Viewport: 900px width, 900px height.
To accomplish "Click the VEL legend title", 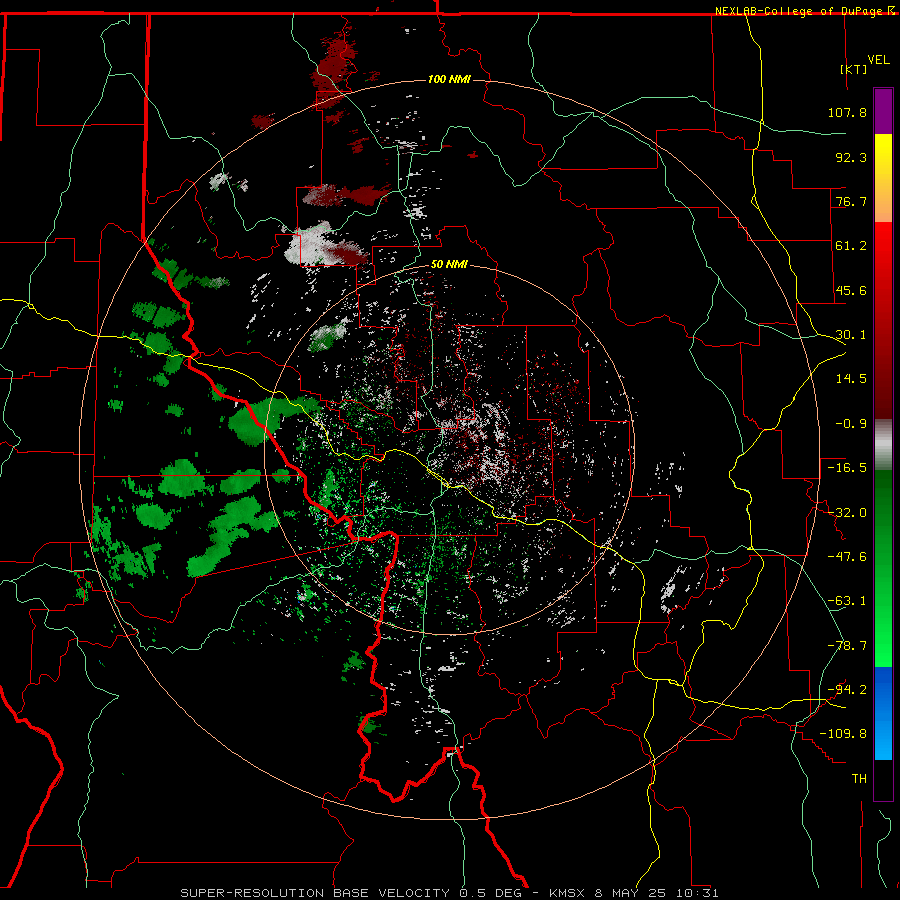I will [x=878, y=60].
